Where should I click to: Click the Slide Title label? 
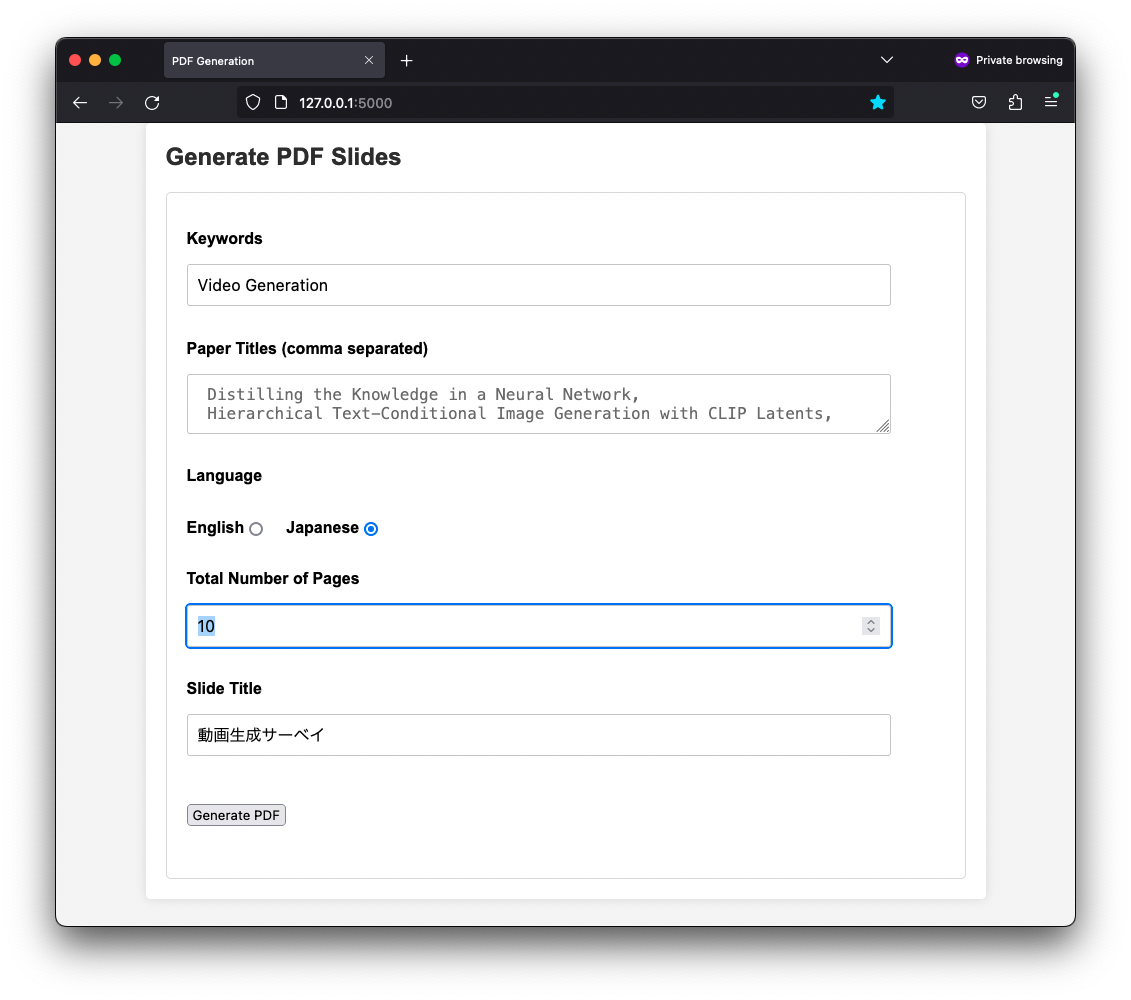[x=224, y=688]
